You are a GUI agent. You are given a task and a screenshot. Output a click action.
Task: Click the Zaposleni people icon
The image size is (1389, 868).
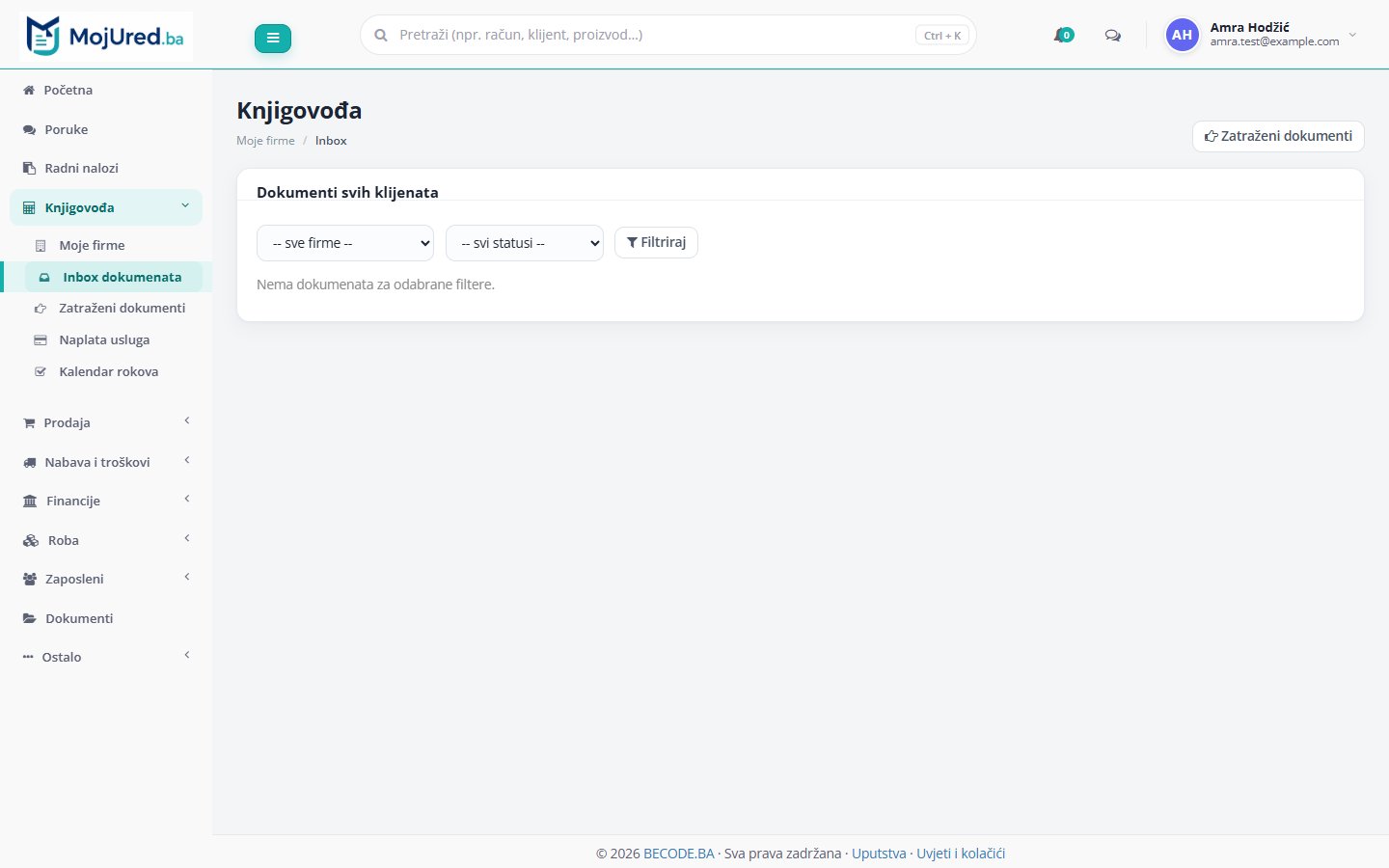click(x=30, y=579)
